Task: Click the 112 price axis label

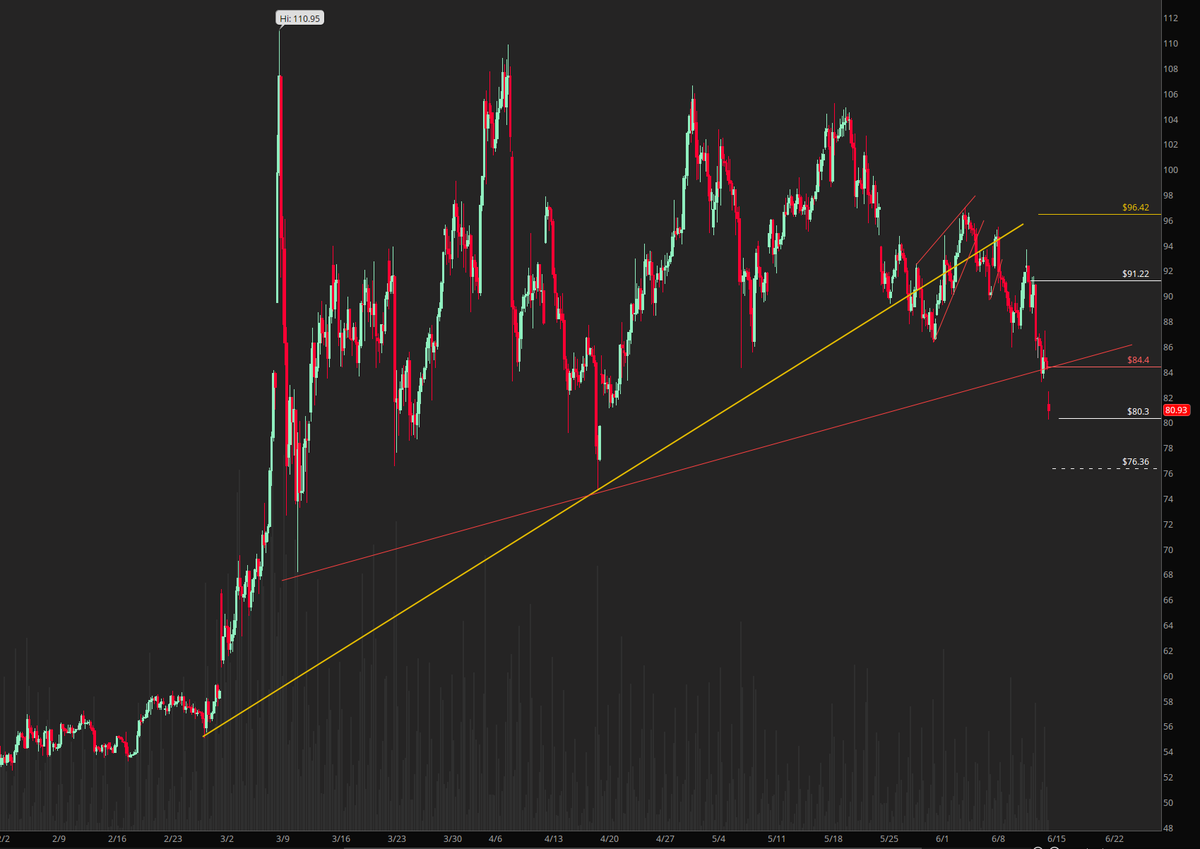Action: [x=1170, y=18]
